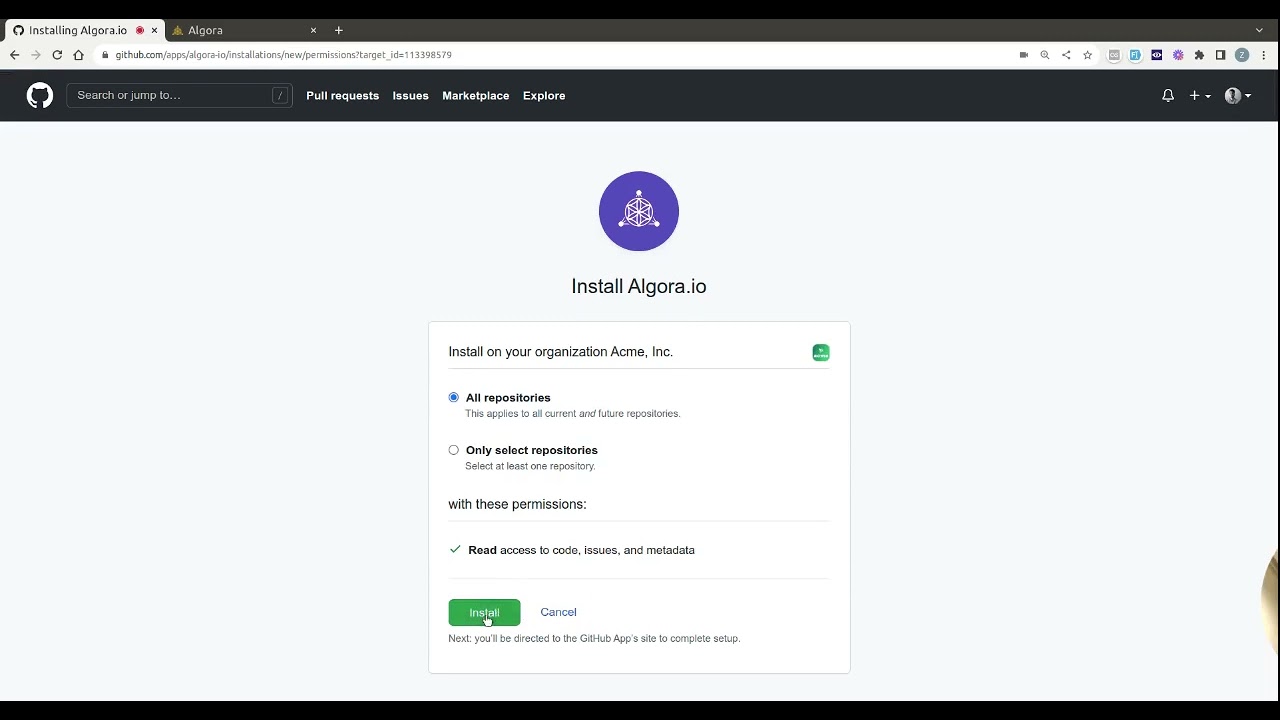Open the notifications bell
The height and width of the screenshot is (720, 1280).
click(1168, 96)
